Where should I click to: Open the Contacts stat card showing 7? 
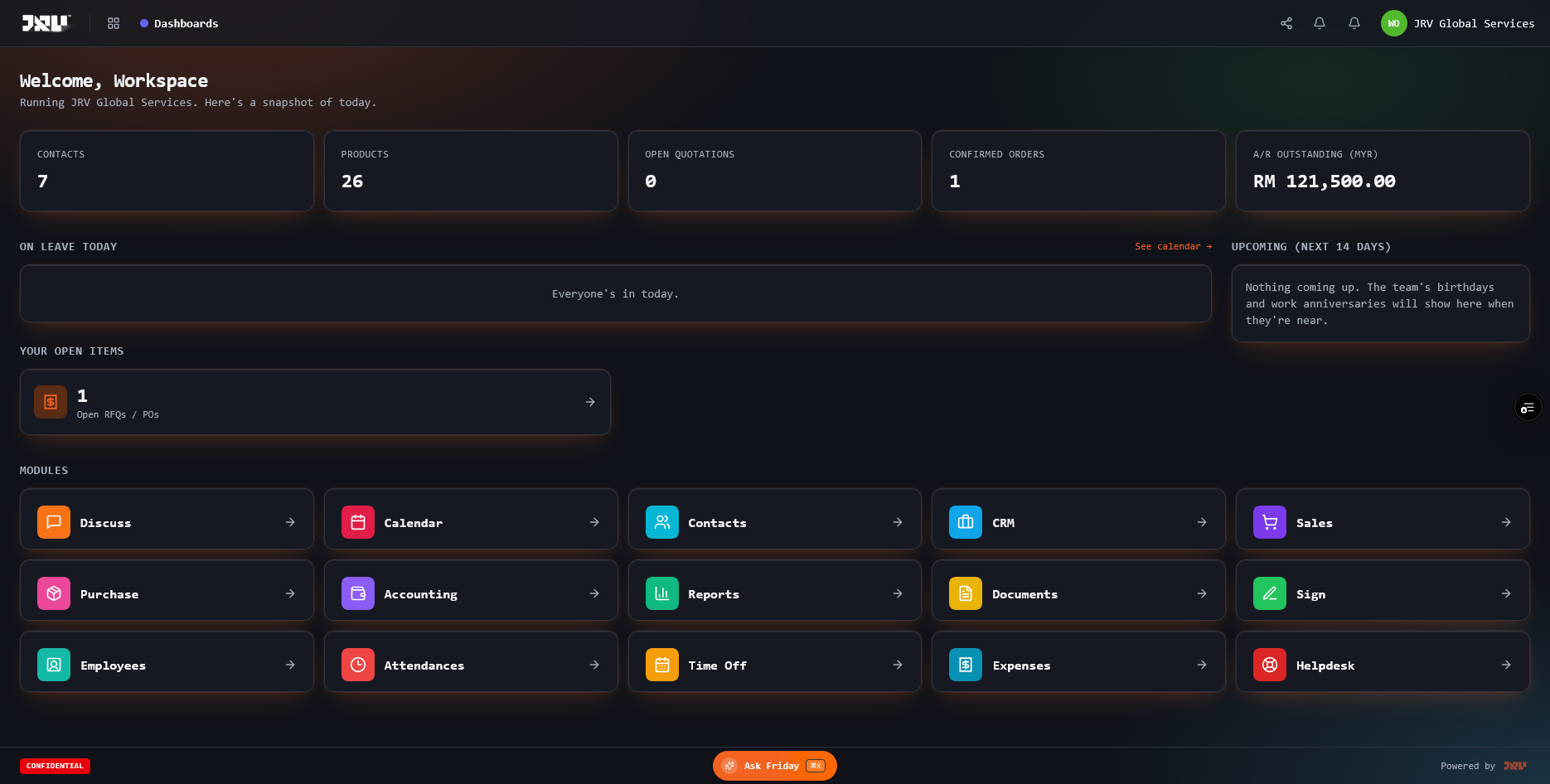point(167,171)
